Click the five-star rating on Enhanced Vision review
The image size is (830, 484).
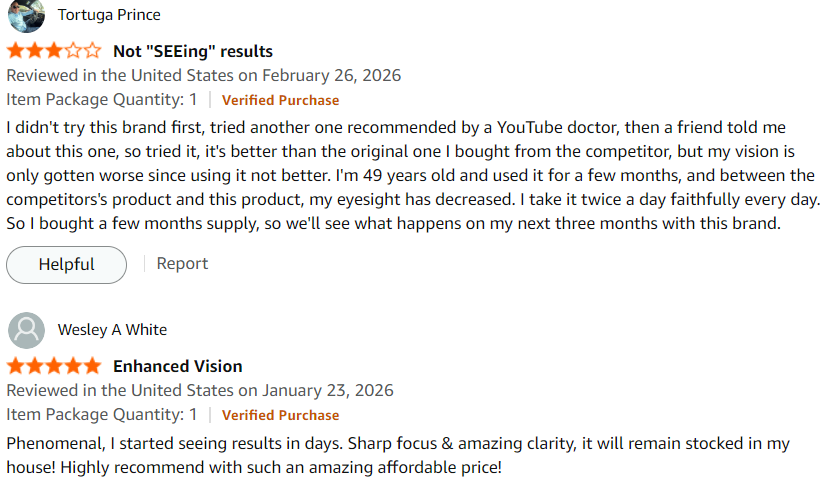[x=54, y=366]
